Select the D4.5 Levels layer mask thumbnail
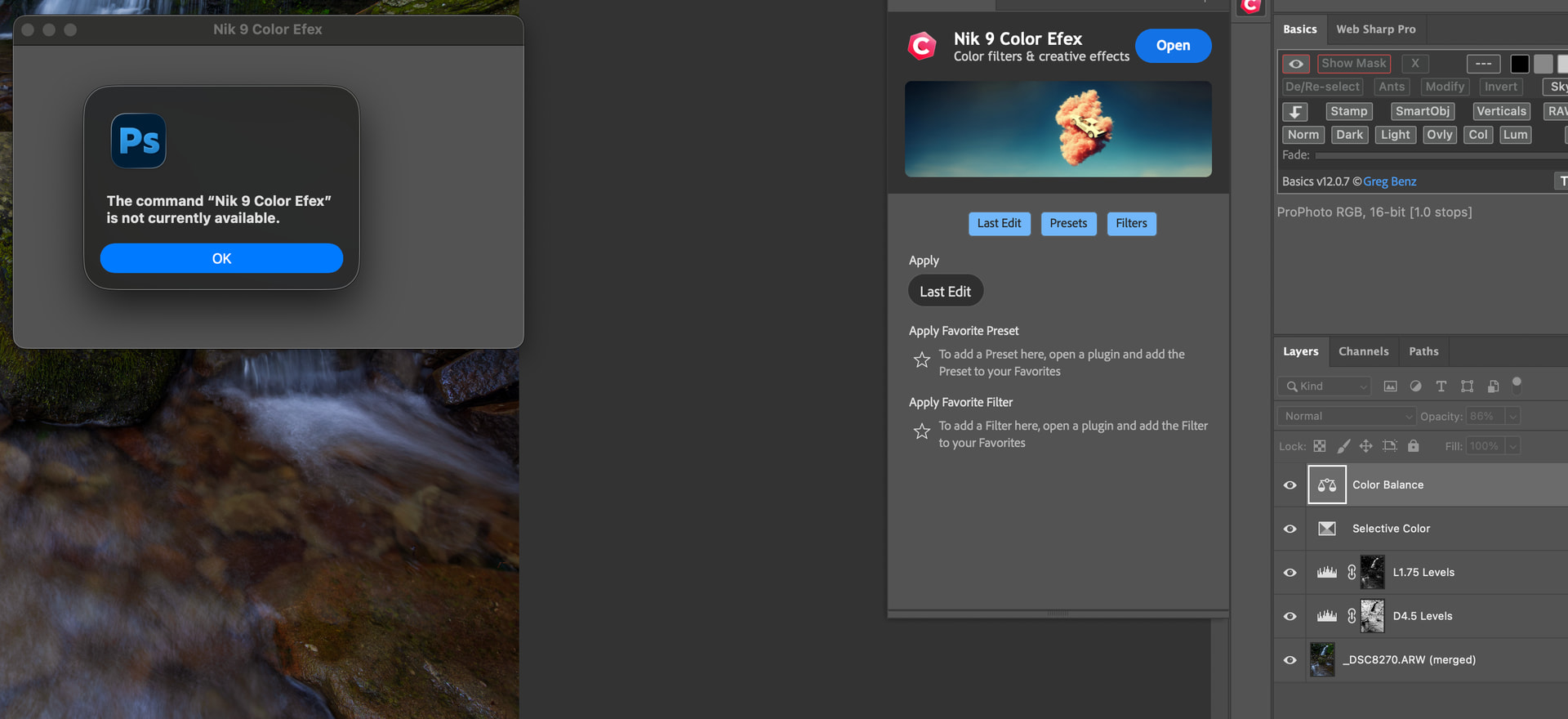 tap(1372, 616)
